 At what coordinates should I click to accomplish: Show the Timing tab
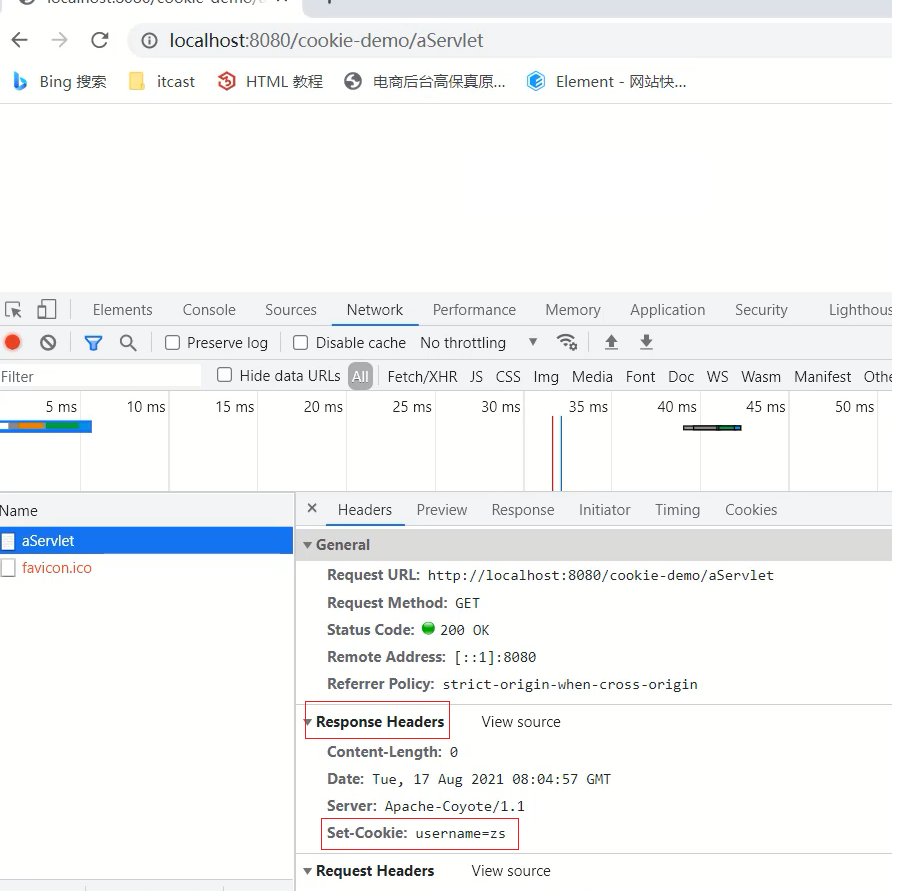click(x=678, y=509)
